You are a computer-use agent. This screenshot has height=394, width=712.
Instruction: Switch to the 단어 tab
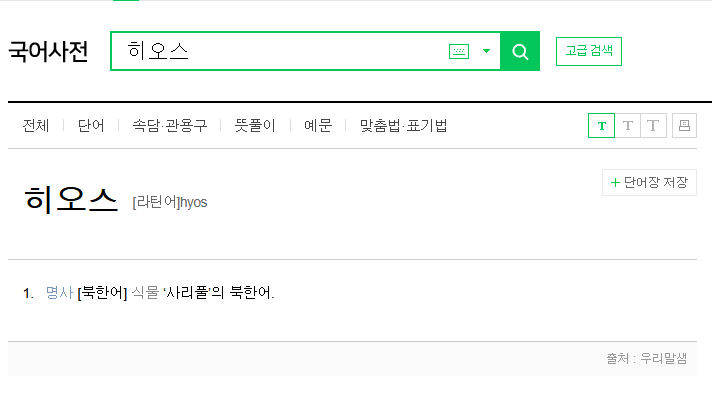(x=91, y=125)
